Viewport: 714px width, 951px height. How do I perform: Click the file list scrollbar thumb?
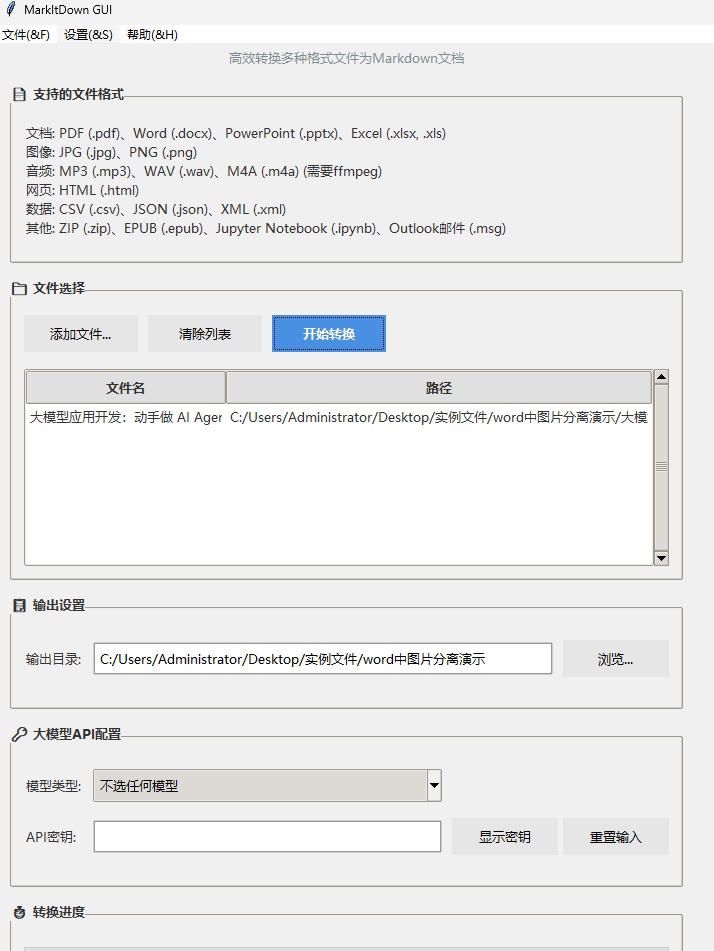click(661, 467)
